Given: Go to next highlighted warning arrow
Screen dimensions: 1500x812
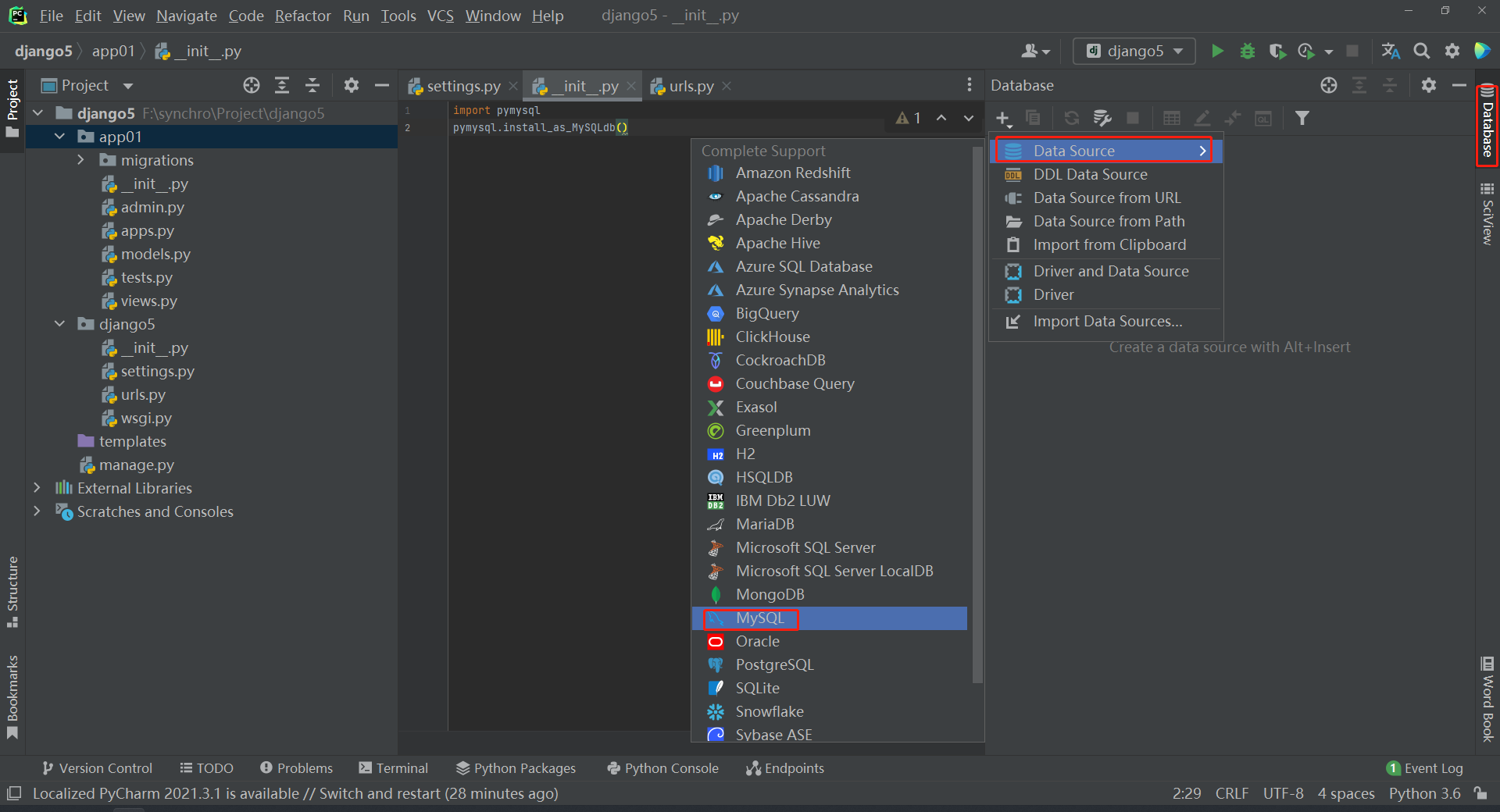Looking at the screenshot, I should click(x=969, y=119).
